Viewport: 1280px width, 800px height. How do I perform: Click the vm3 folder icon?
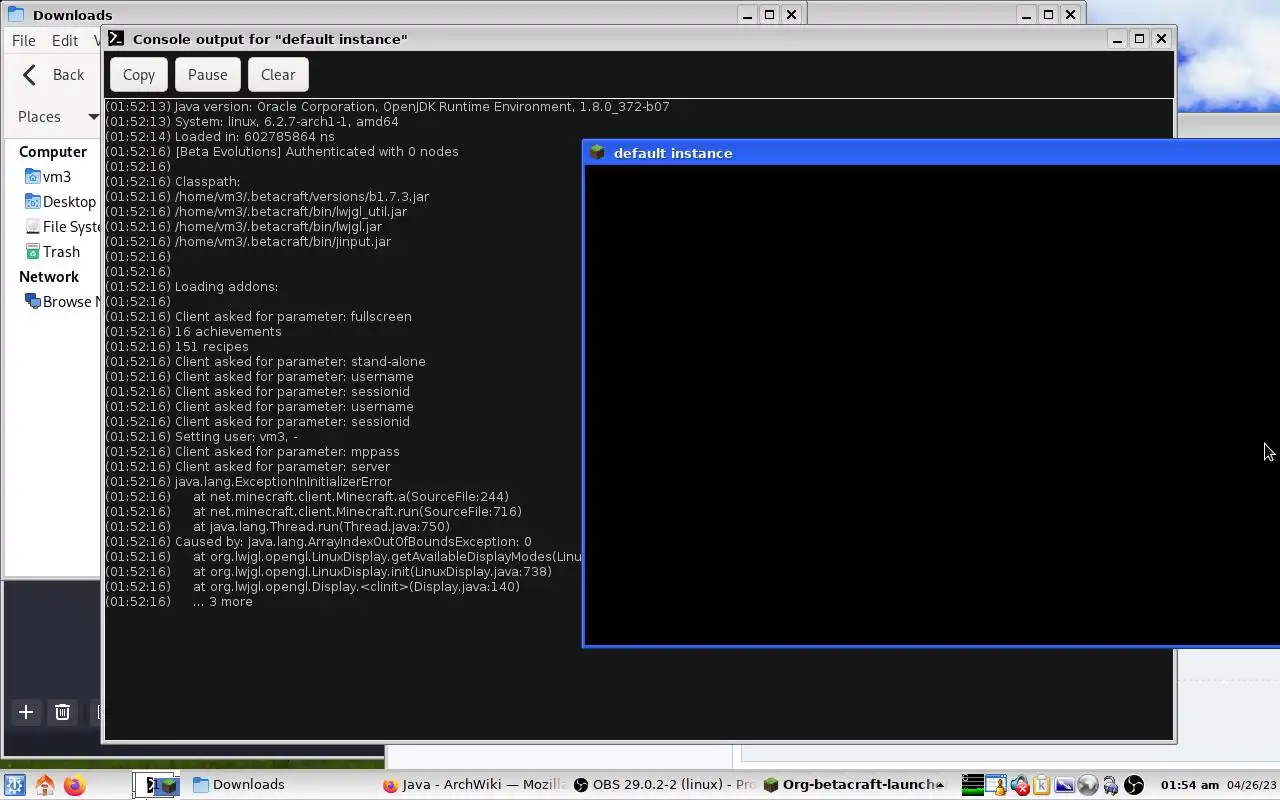coord(32,177)
